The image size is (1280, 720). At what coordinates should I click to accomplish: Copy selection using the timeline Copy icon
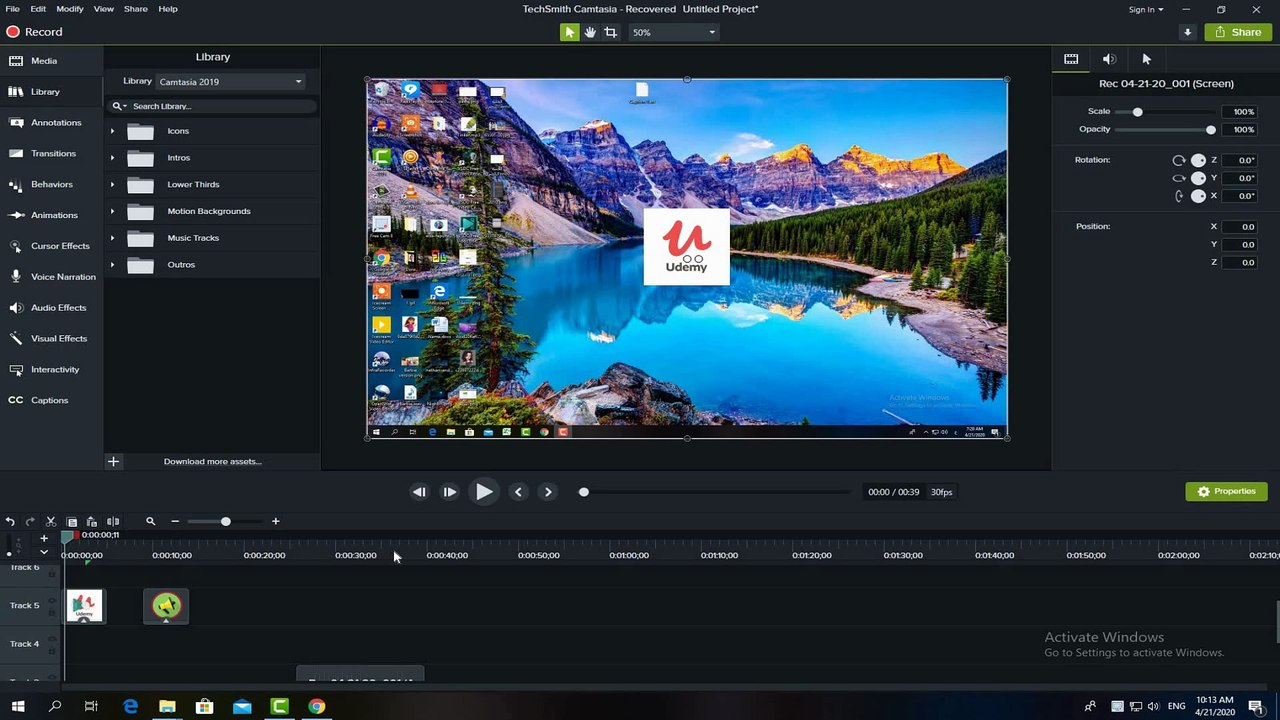tap(72, 521)
